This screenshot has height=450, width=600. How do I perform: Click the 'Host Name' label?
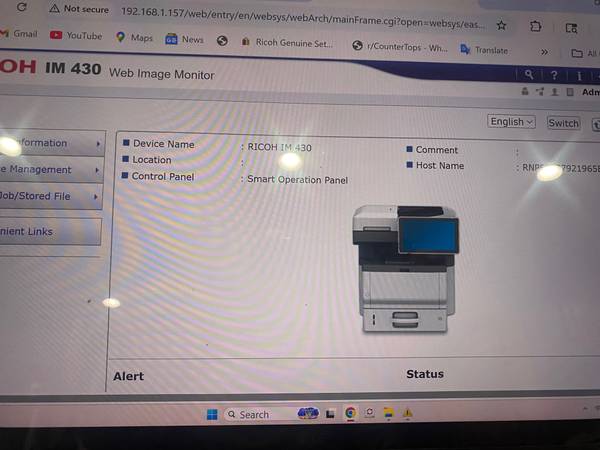pos(440,165)
